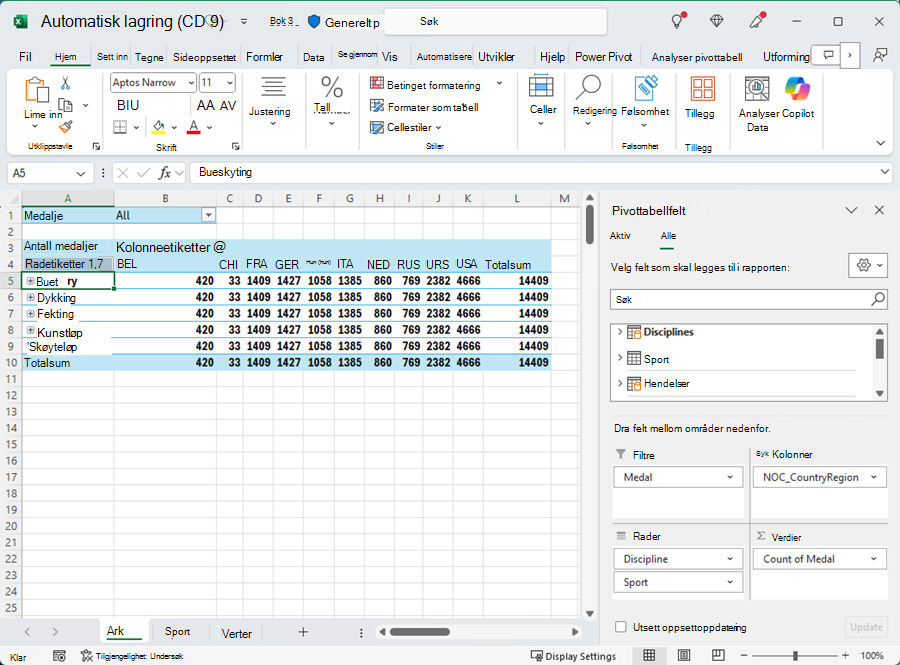The height and width of the screenshot is (665, 900).
Task: Click the lightbulb ideas icon in title bar
Action: [678, 21]
